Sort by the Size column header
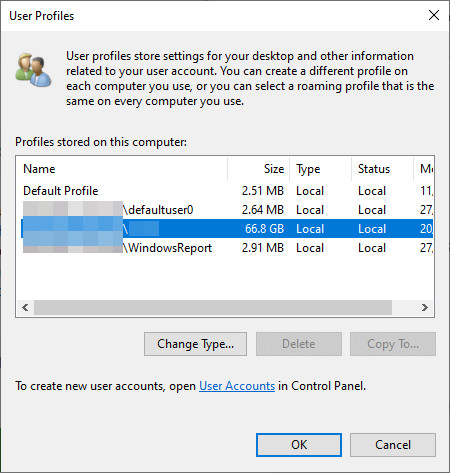The height and width of the screenshot is (473, 450). pyautogui.click(x=259, y=169)
